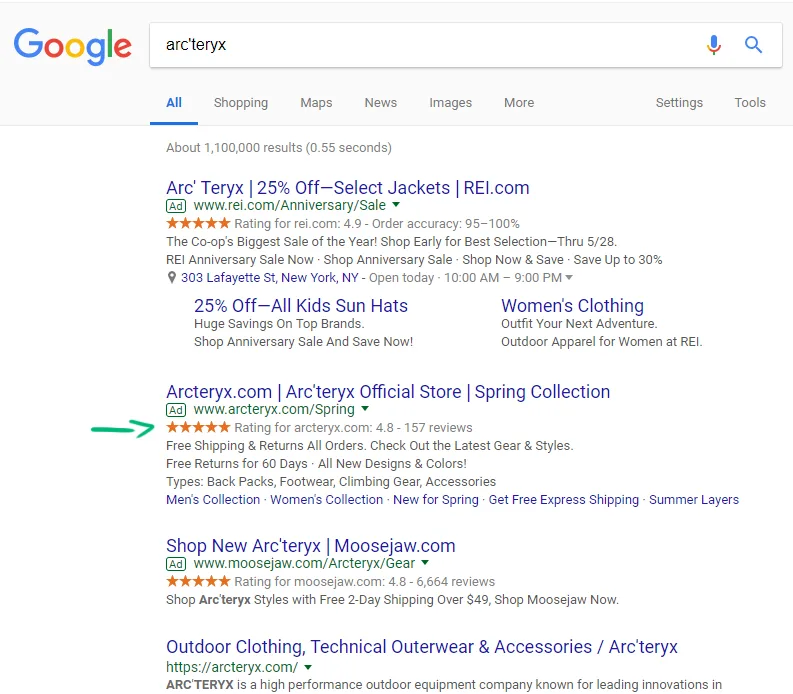Click 'Shop Anniversary Sale And Save Now!' text
This screenshot has height=694, width=793.
303,342
